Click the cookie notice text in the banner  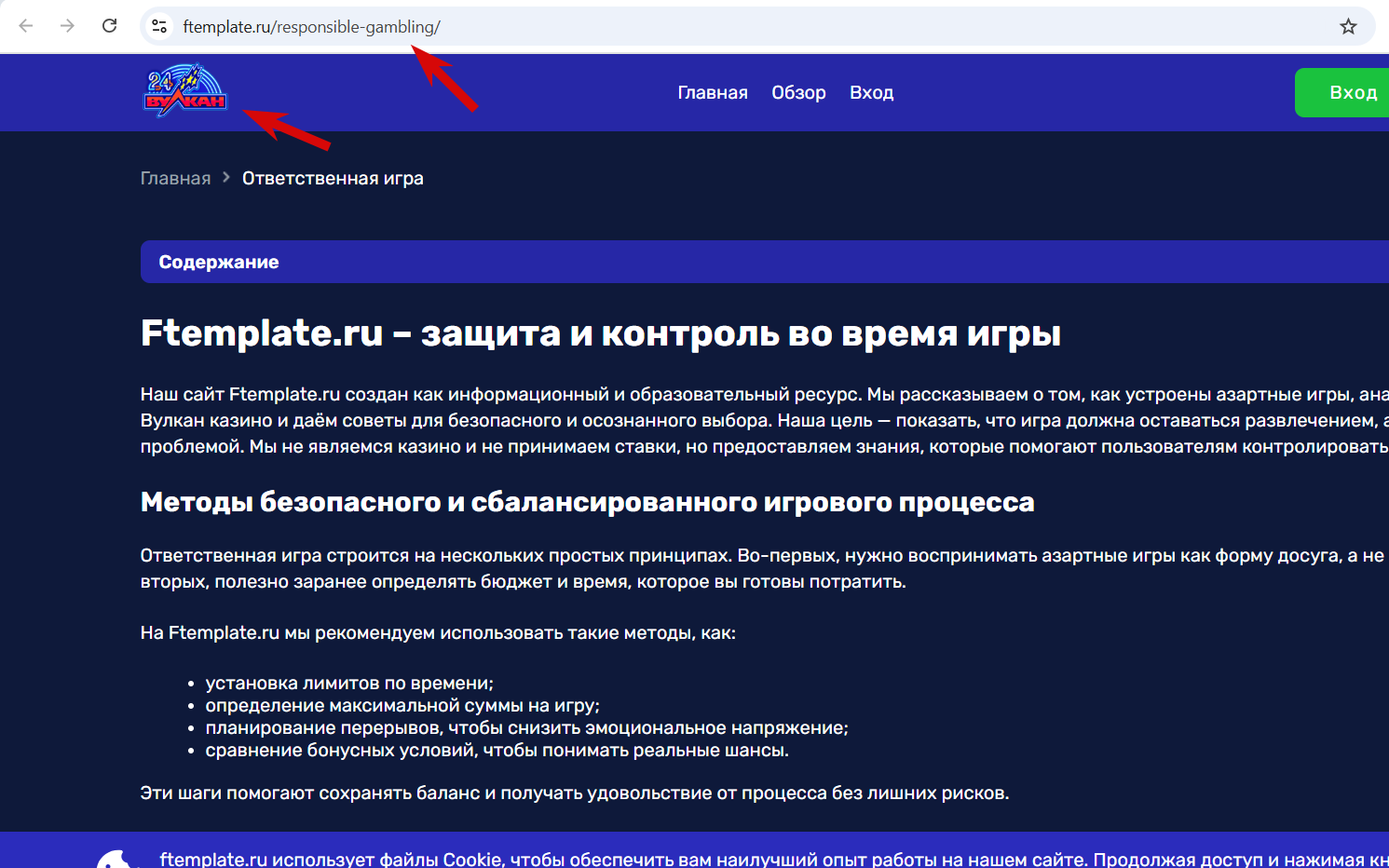pyautogui.click(x=774, y=859)
